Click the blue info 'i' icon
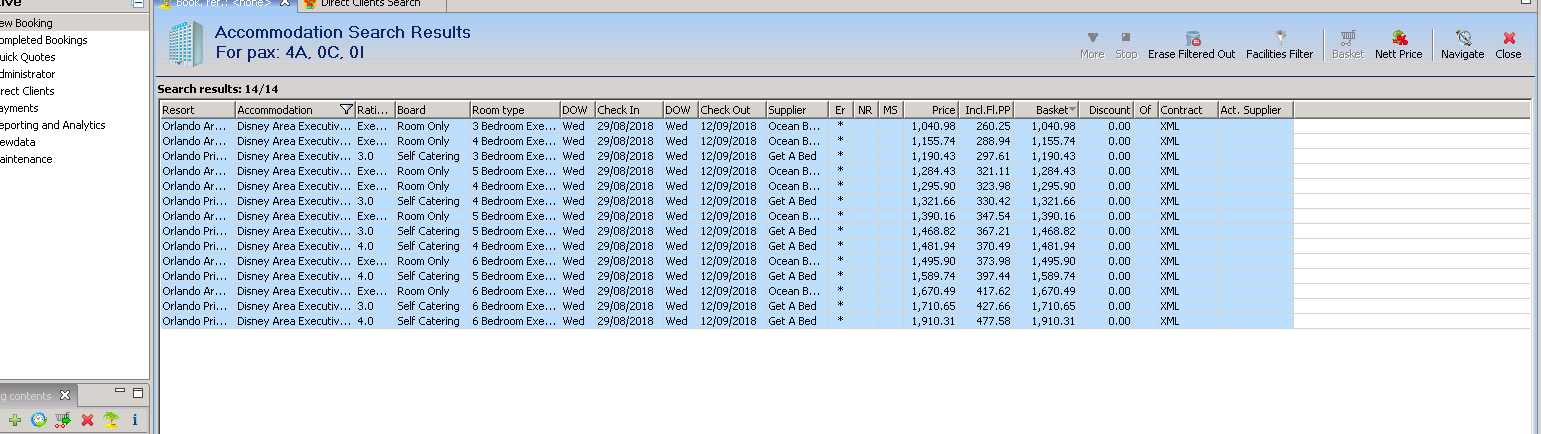This screenshot has width=1541, height=434. tap(135, 420)
